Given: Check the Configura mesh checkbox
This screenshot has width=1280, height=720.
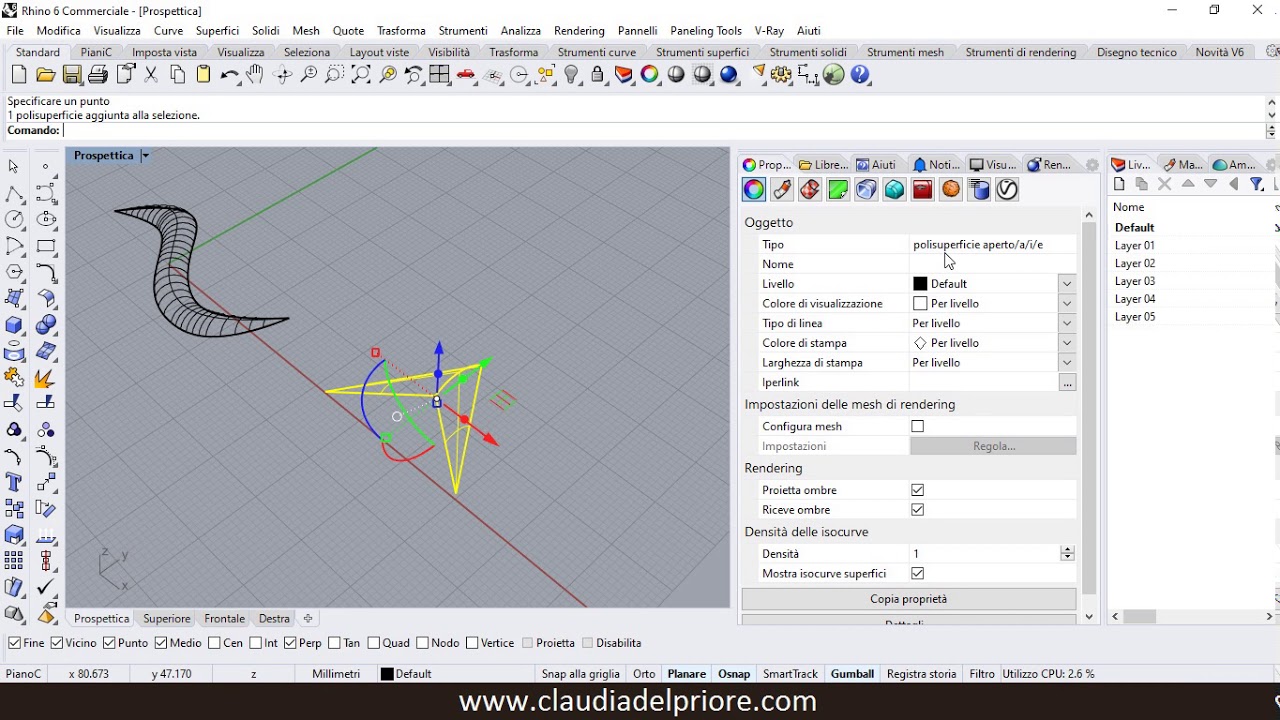Looking at the screenshot, I should coord(917,426).
